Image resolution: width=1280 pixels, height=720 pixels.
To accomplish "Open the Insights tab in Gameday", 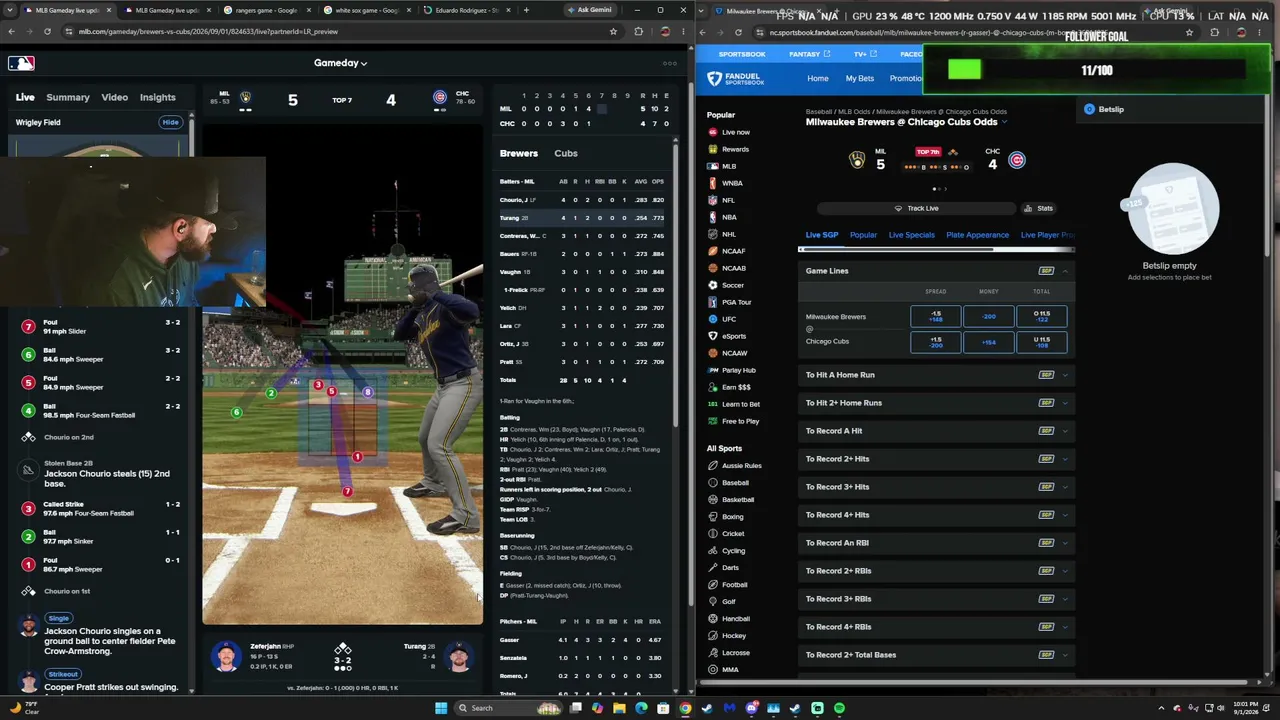I will click(x=158, y=97).
